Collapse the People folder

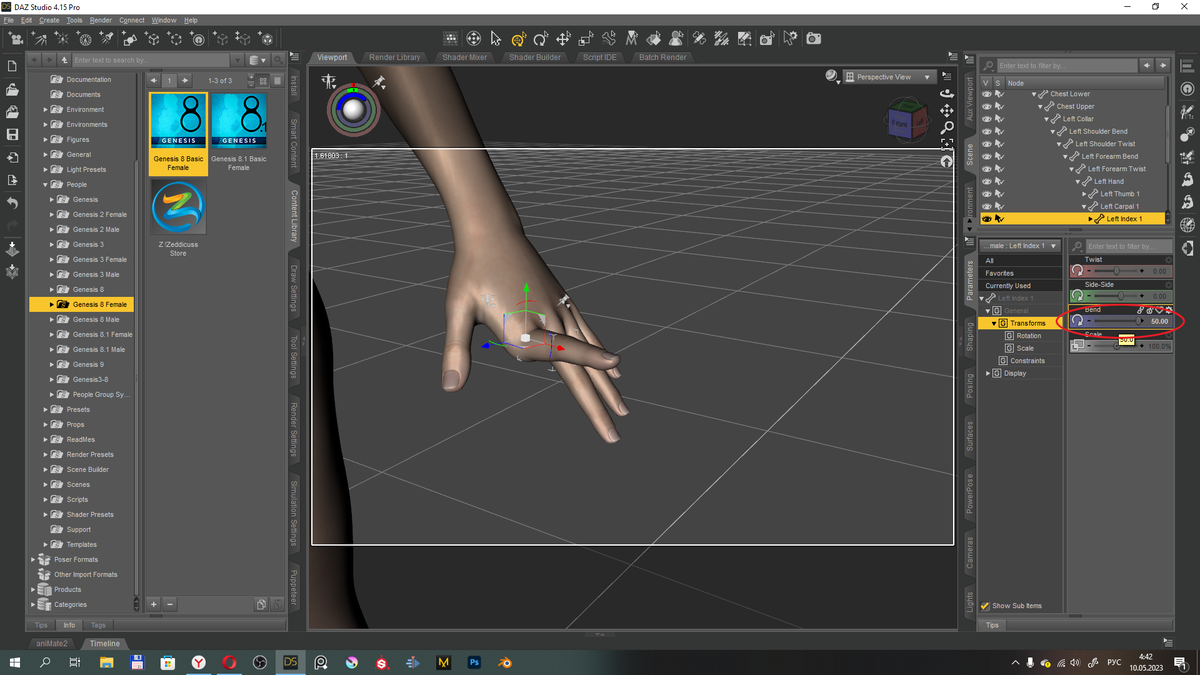coord(46,184)
